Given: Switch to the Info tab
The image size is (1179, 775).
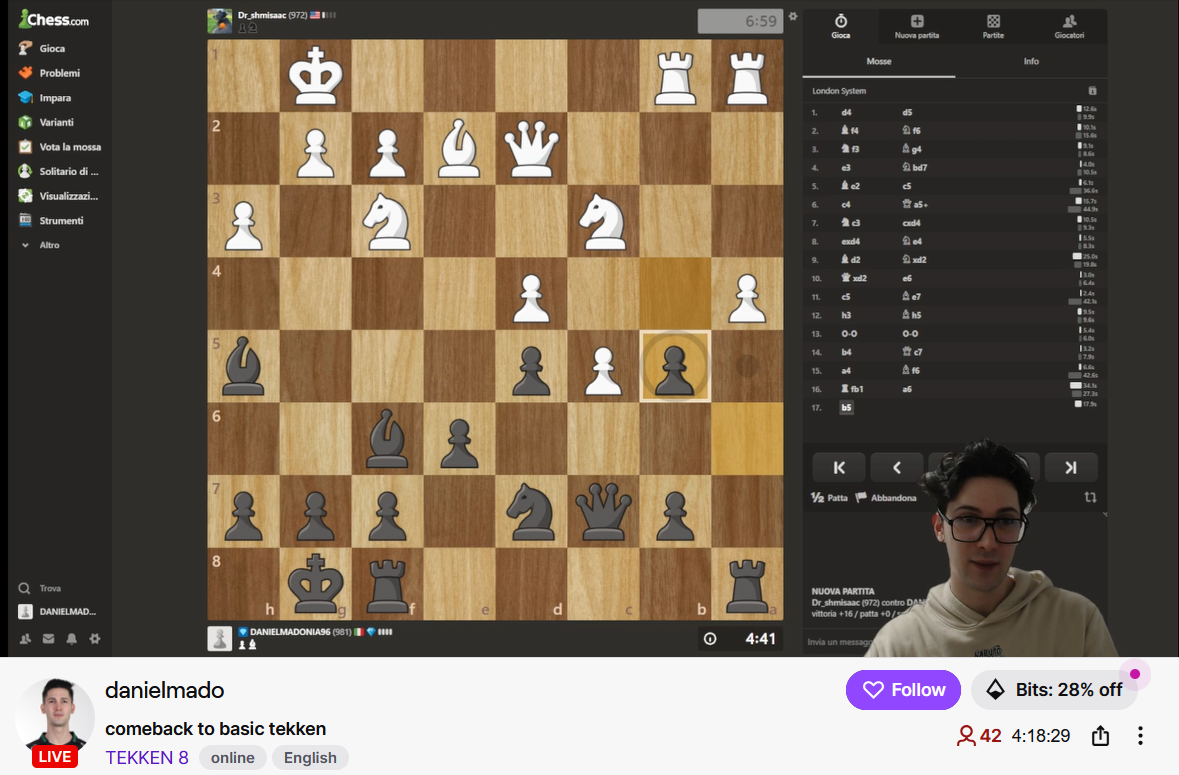Looking at the screenshot, I should (1031, 62).
